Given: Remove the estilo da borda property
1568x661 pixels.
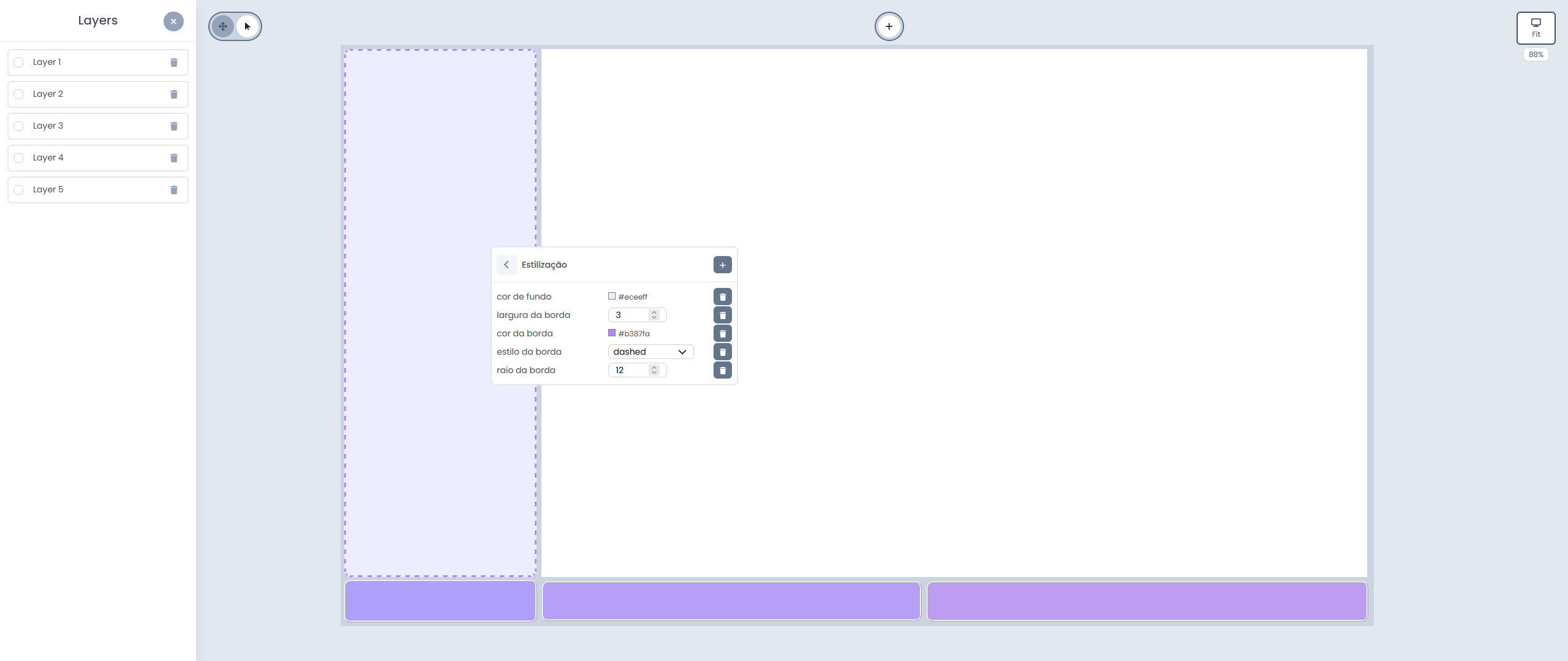Looking at the screenshot, I should (x=722, y=352).
